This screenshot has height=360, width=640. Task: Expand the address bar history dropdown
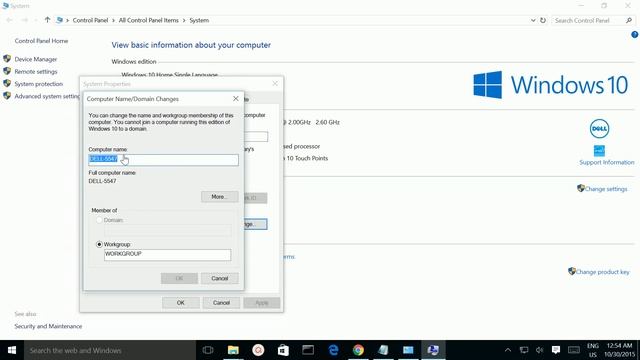click(533, 20)
